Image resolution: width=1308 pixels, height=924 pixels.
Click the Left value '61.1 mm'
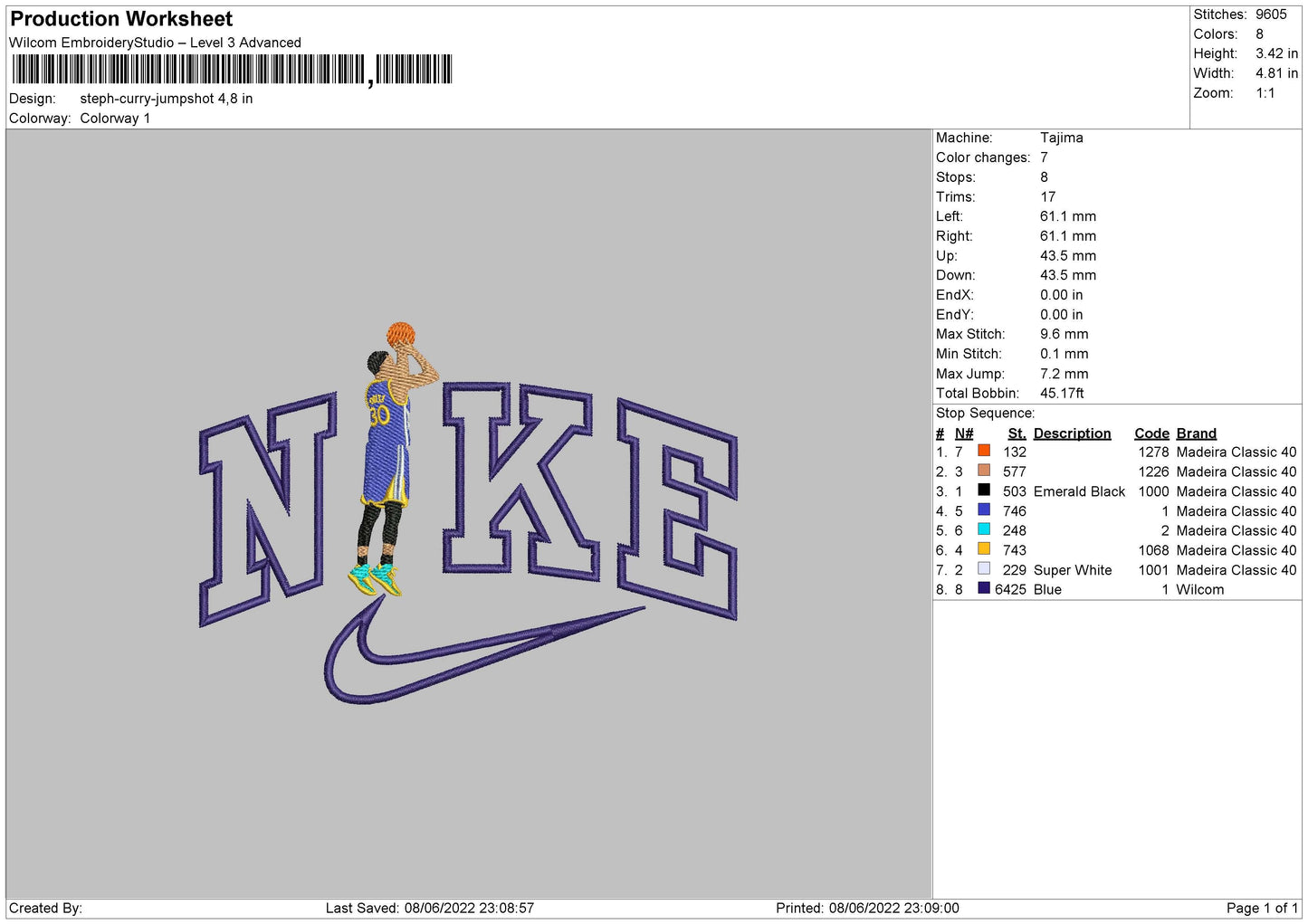click(x=1068, y=216)
